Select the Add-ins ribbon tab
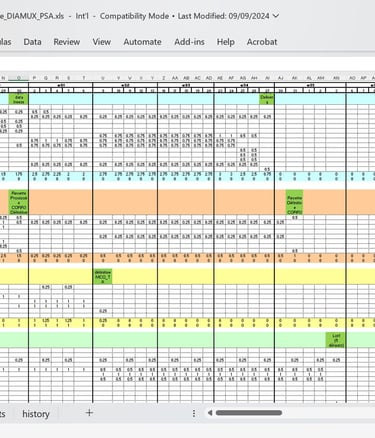This screenshot has width=375, height=438. coord(189,42)
